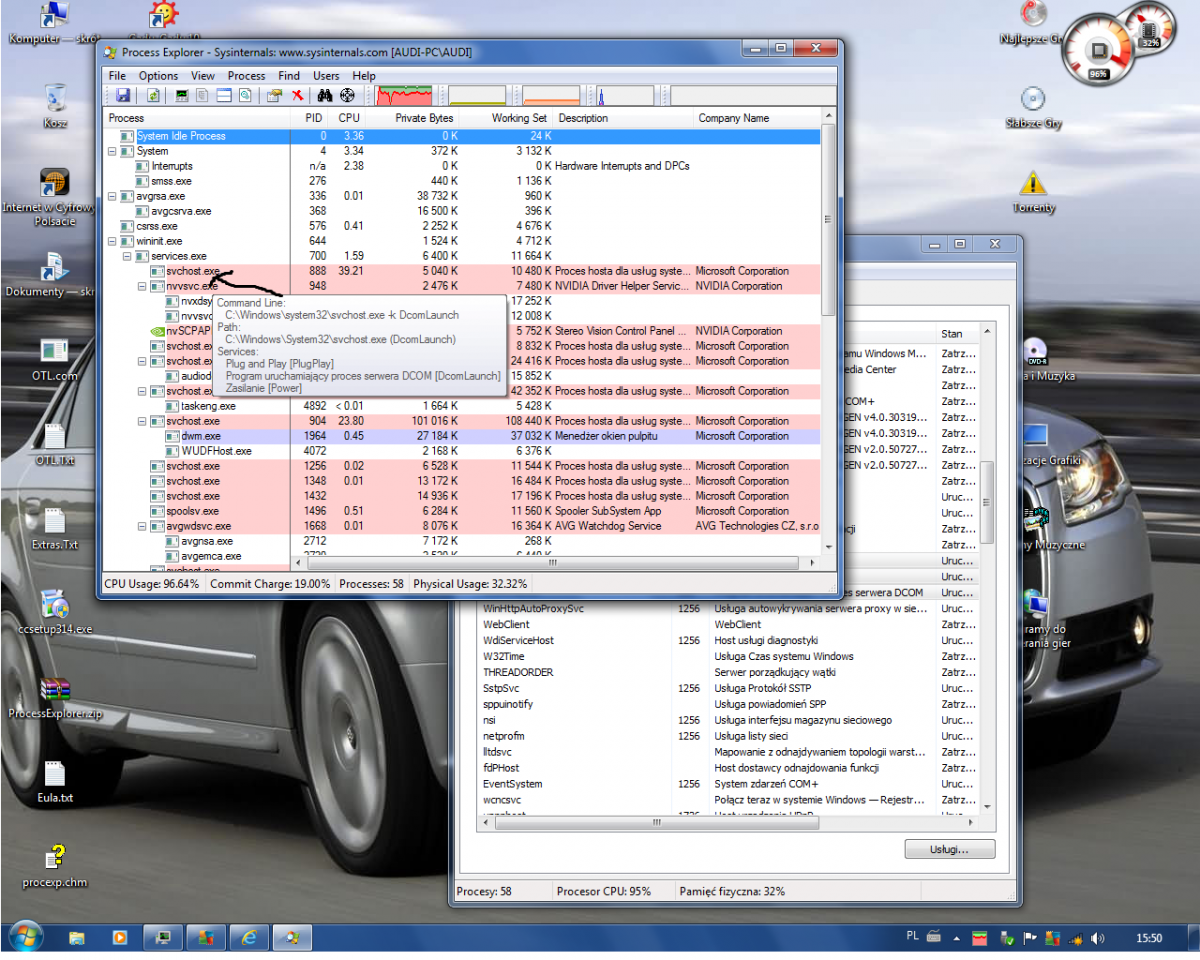Collapse the svchost.exe PID 904 node
Image resolution: width=1200 pixels, height=960 pixels.
tap(142, 421)
